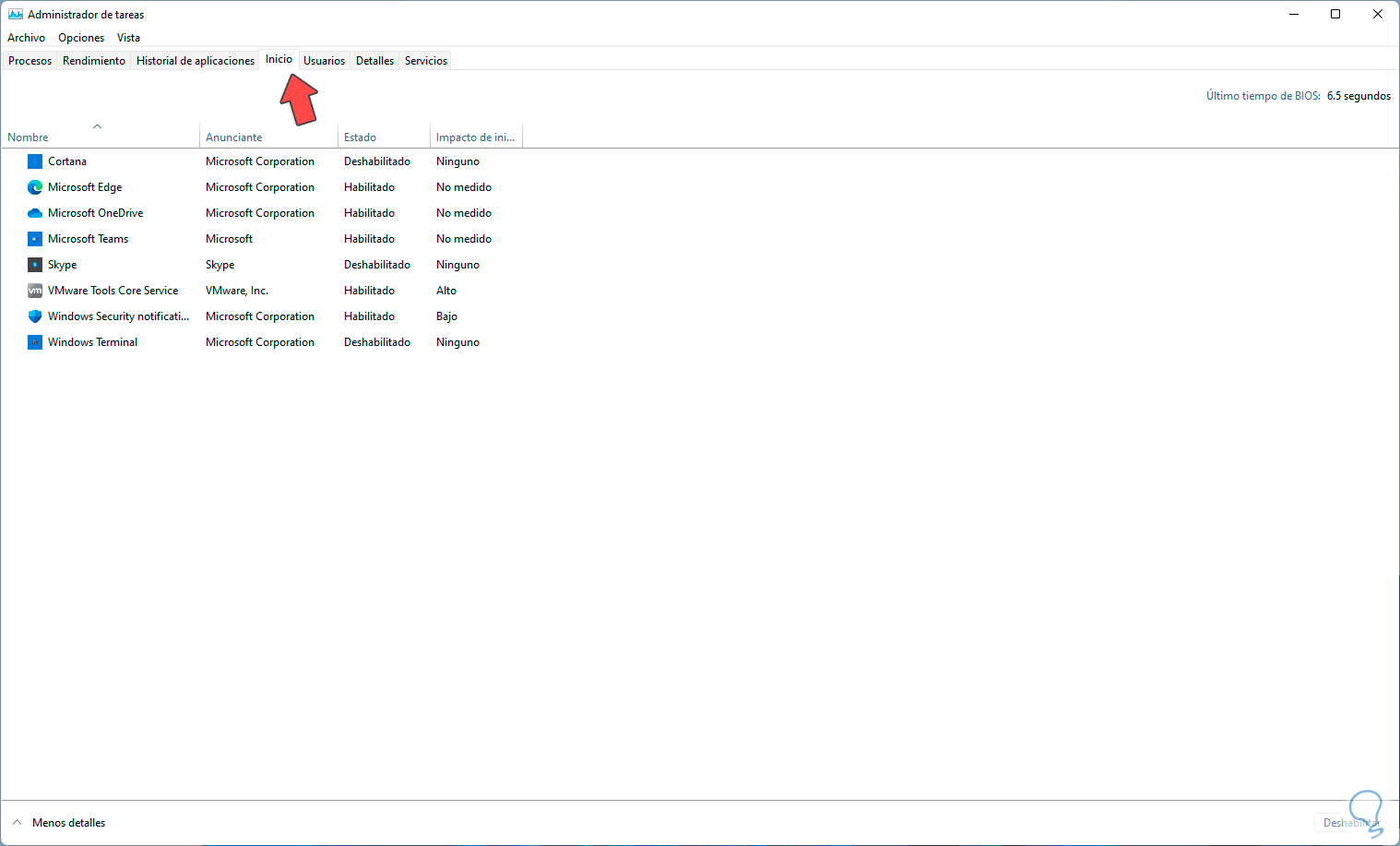Click the Microsoft Edge icon

tap(35, 187)
